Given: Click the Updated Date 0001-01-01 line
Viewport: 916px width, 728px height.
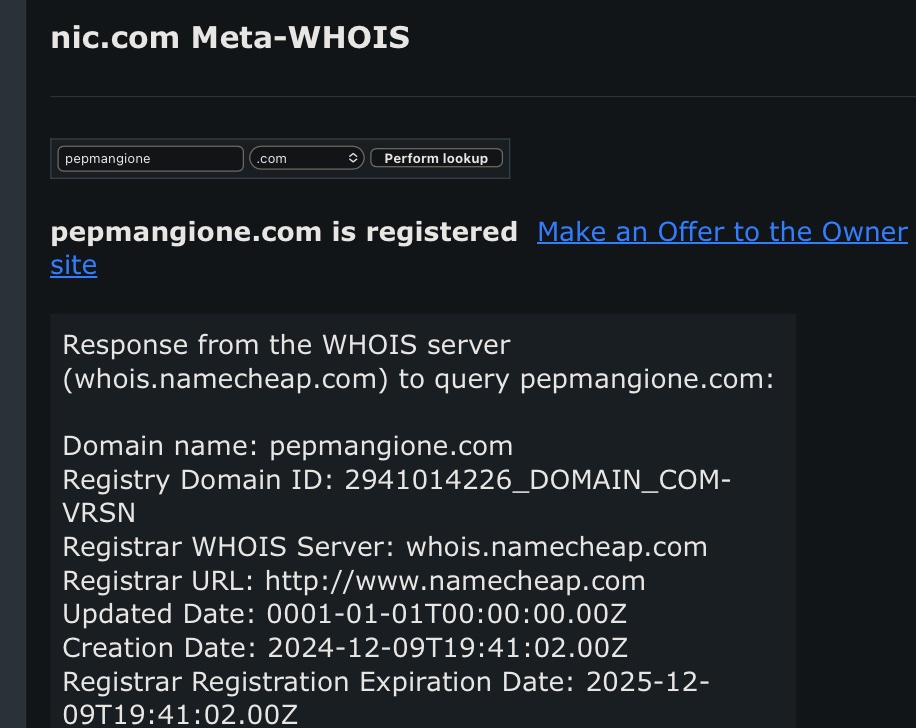Looking at the screenshot, I should pos(344,614).
